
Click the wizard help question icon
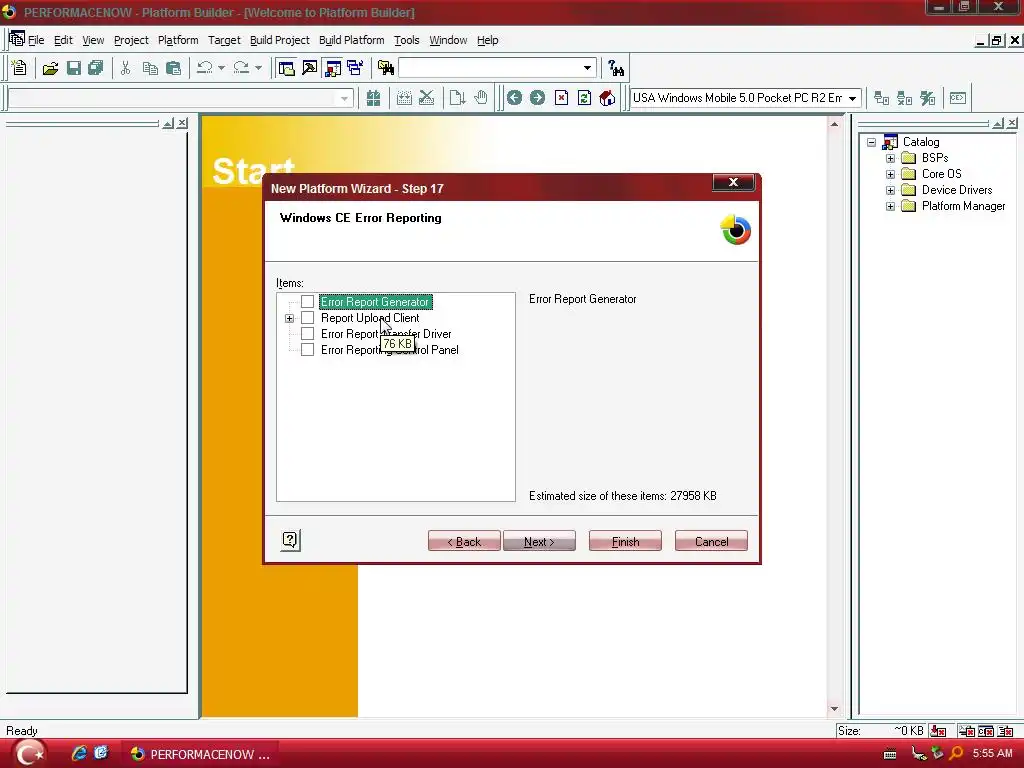(x=291, y=540)
